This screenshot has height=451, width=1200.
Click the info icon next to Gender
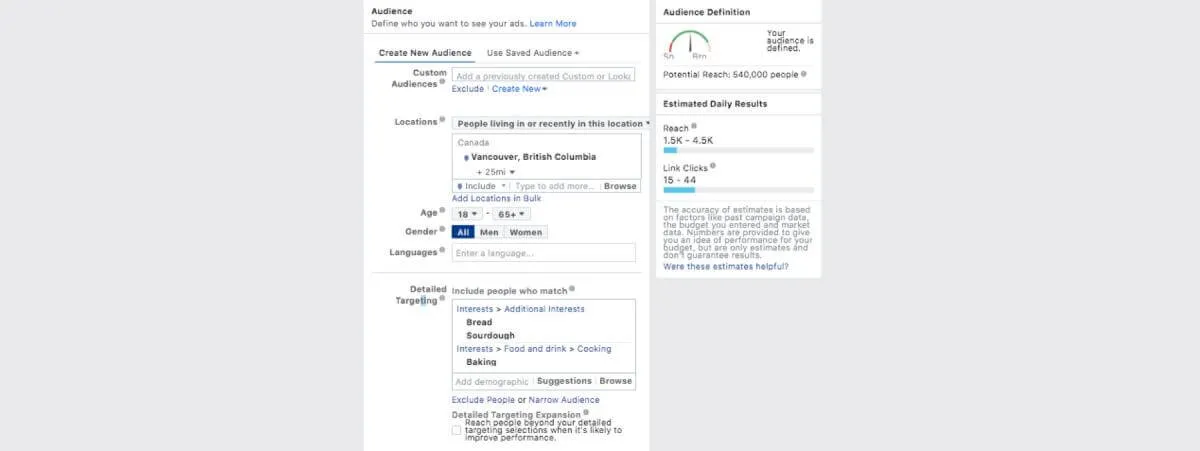point(443,231)
